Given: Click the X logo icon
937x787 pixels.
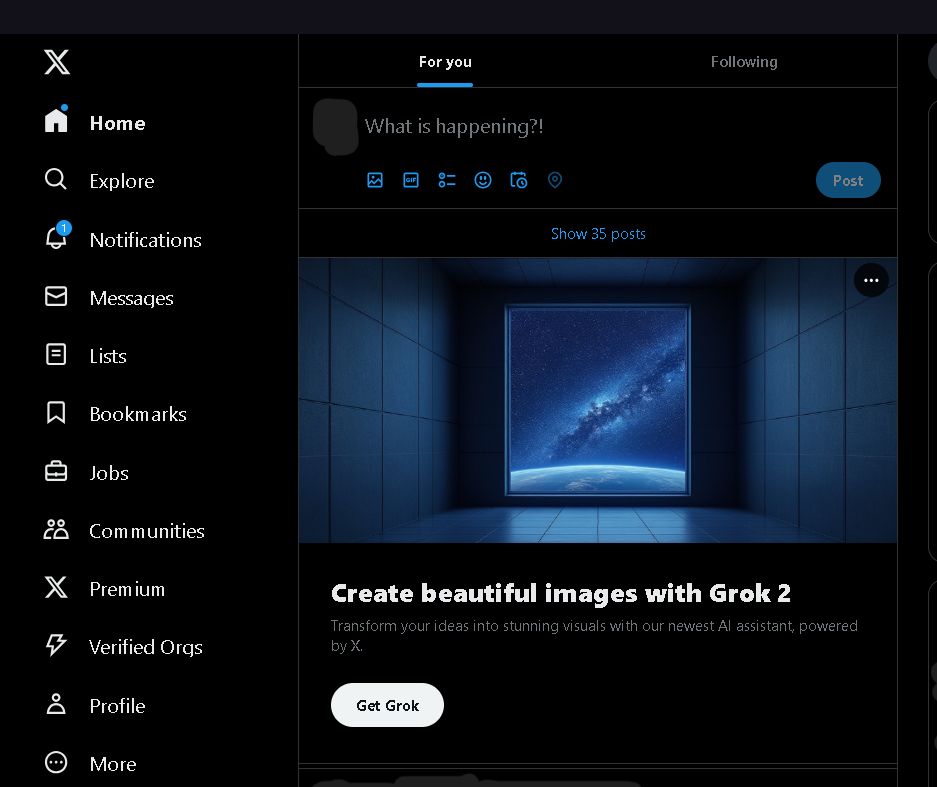Looking at the screenshot, I should [57, 61].
